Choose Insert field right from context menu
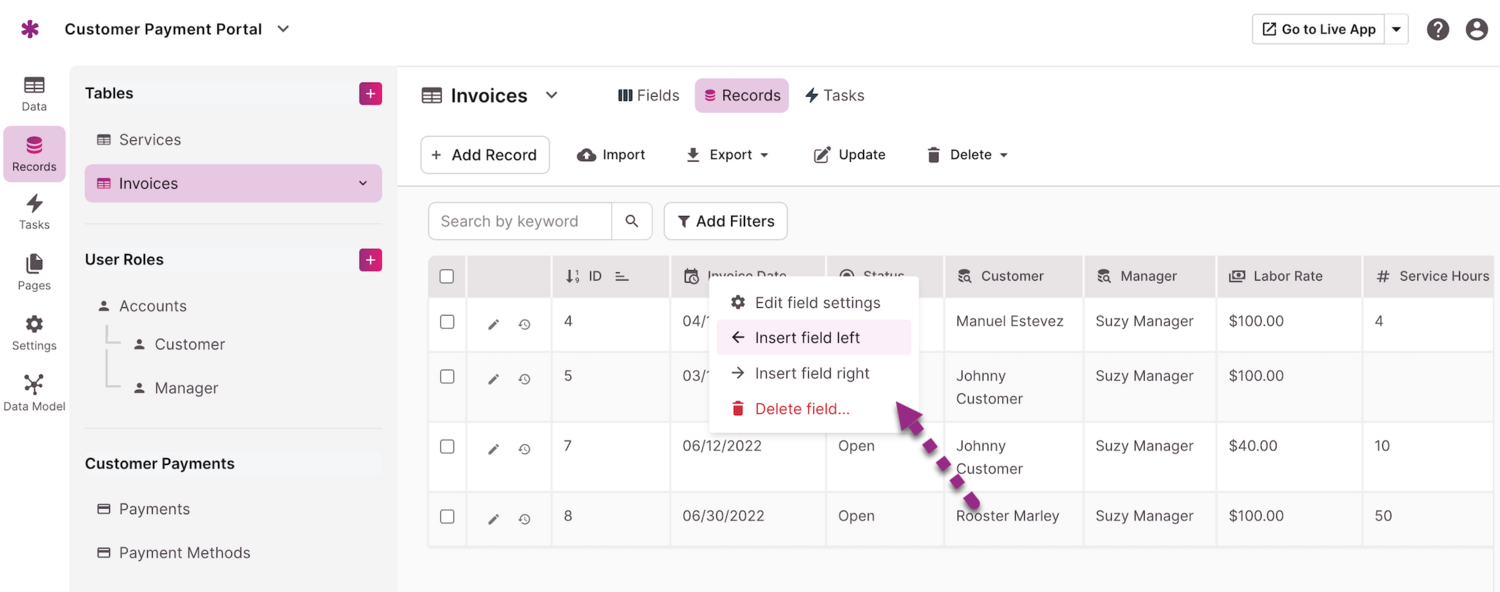This screenshot has width=1500, height=592. click(811, 373)
